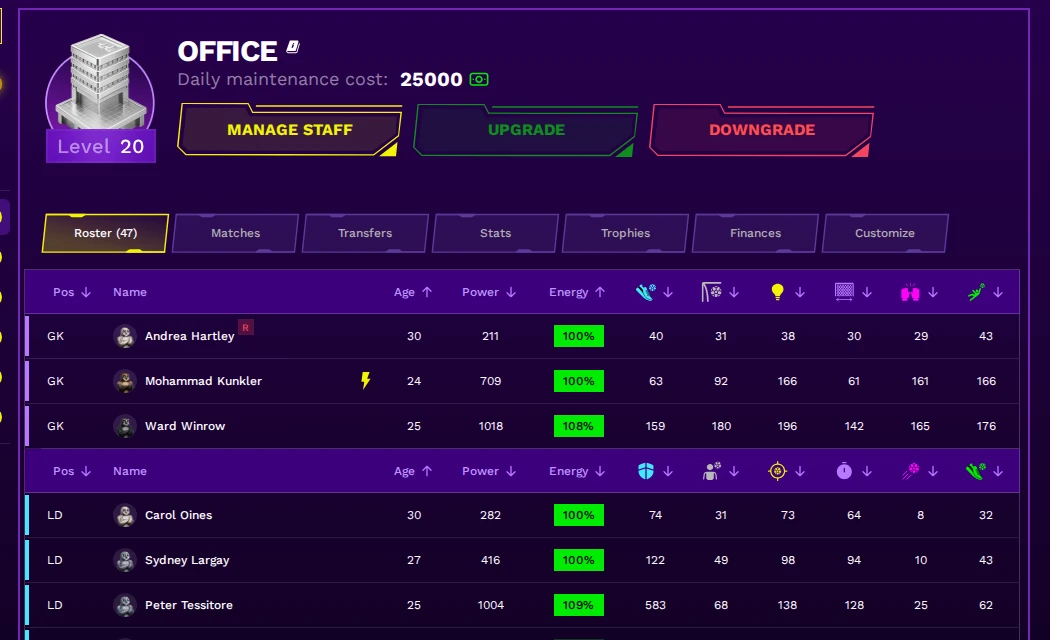Screen dimensions: 1050x640
Task: Click Peter Tessitore's power value 1004
Action: (x=490, y=605)
